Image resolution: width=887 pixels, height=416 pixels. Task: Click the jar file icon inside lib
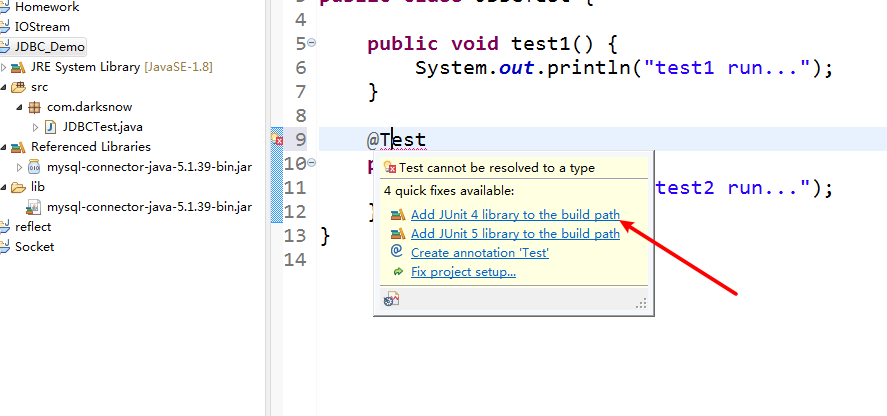[35, 207]
